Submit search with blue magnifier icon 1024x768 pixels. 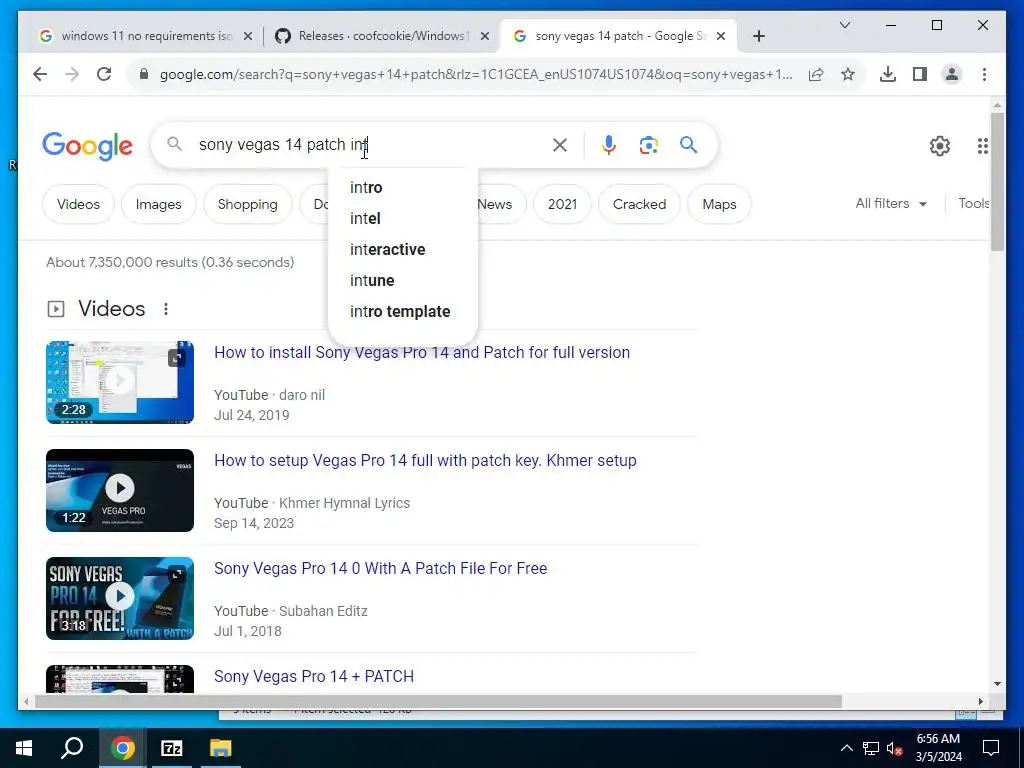coord(688,144)
